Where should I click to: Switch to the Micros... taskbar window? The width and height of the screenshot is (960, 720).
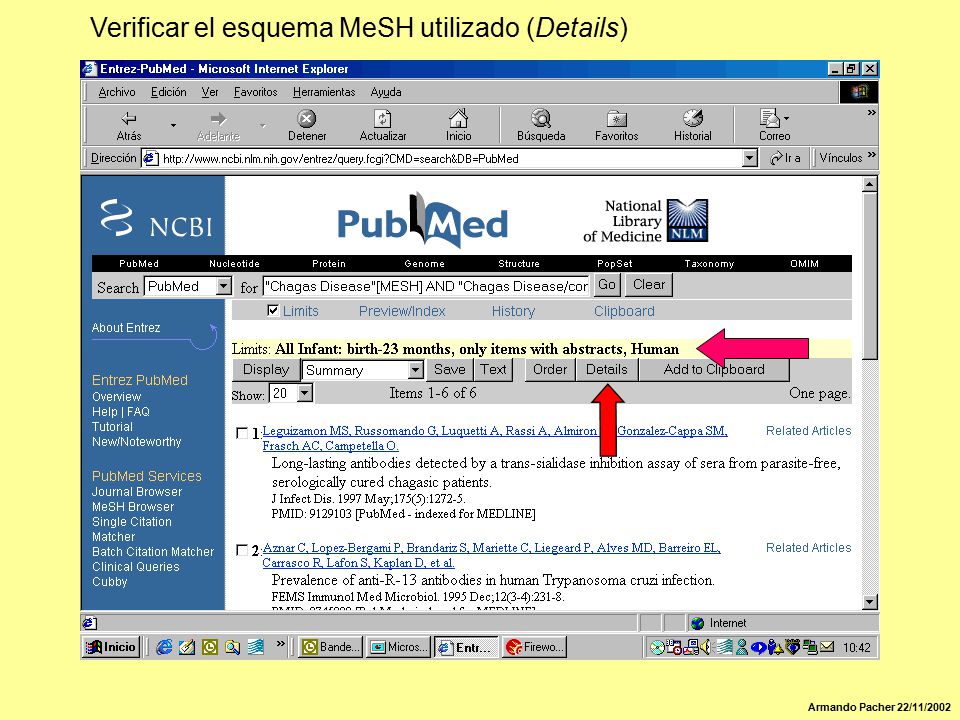pos(399,647)
